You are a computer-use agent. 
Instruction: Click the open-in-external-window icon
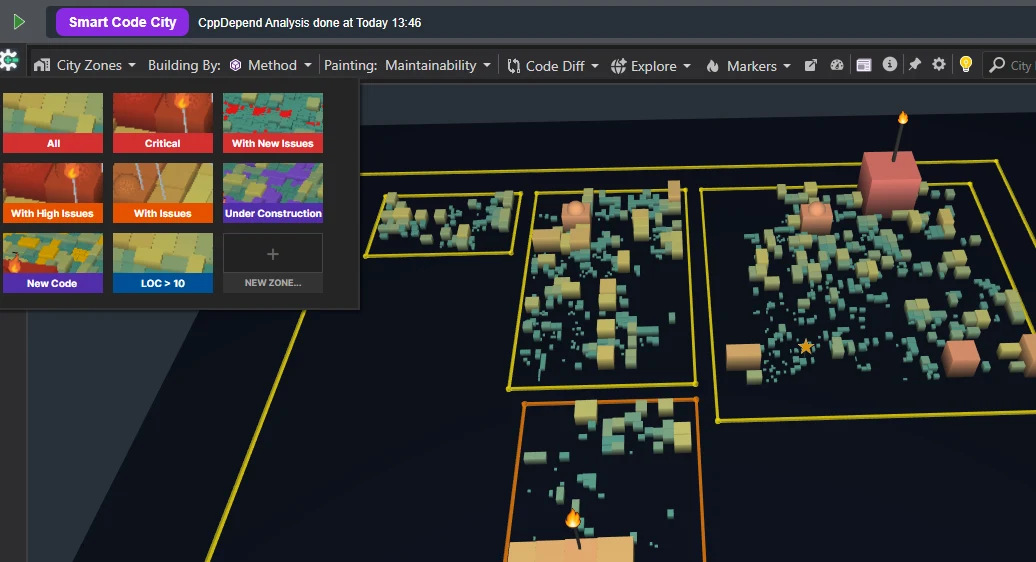(811, 65)
